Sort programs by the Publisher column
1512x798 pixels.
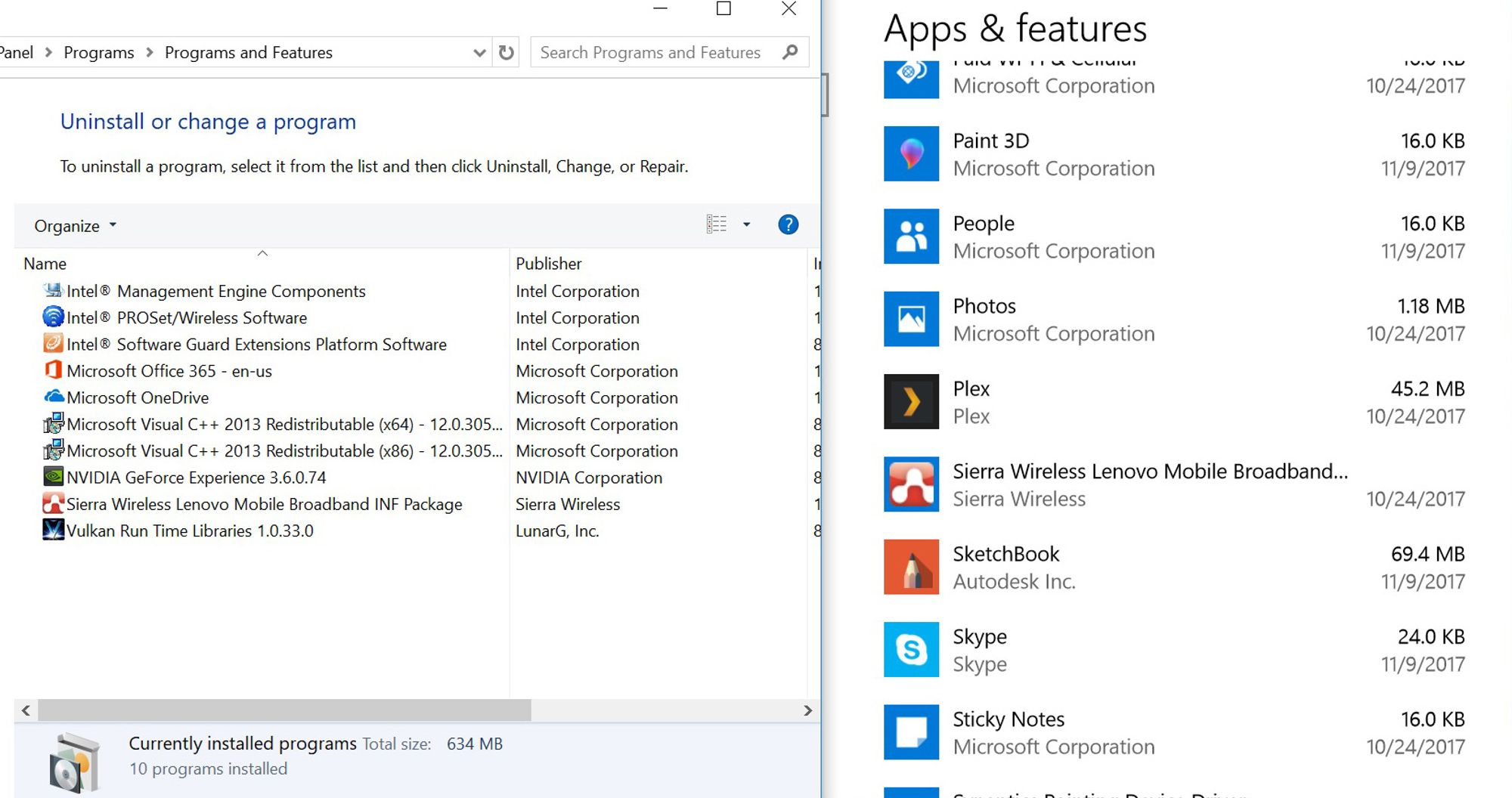click(x=549, y=264)
